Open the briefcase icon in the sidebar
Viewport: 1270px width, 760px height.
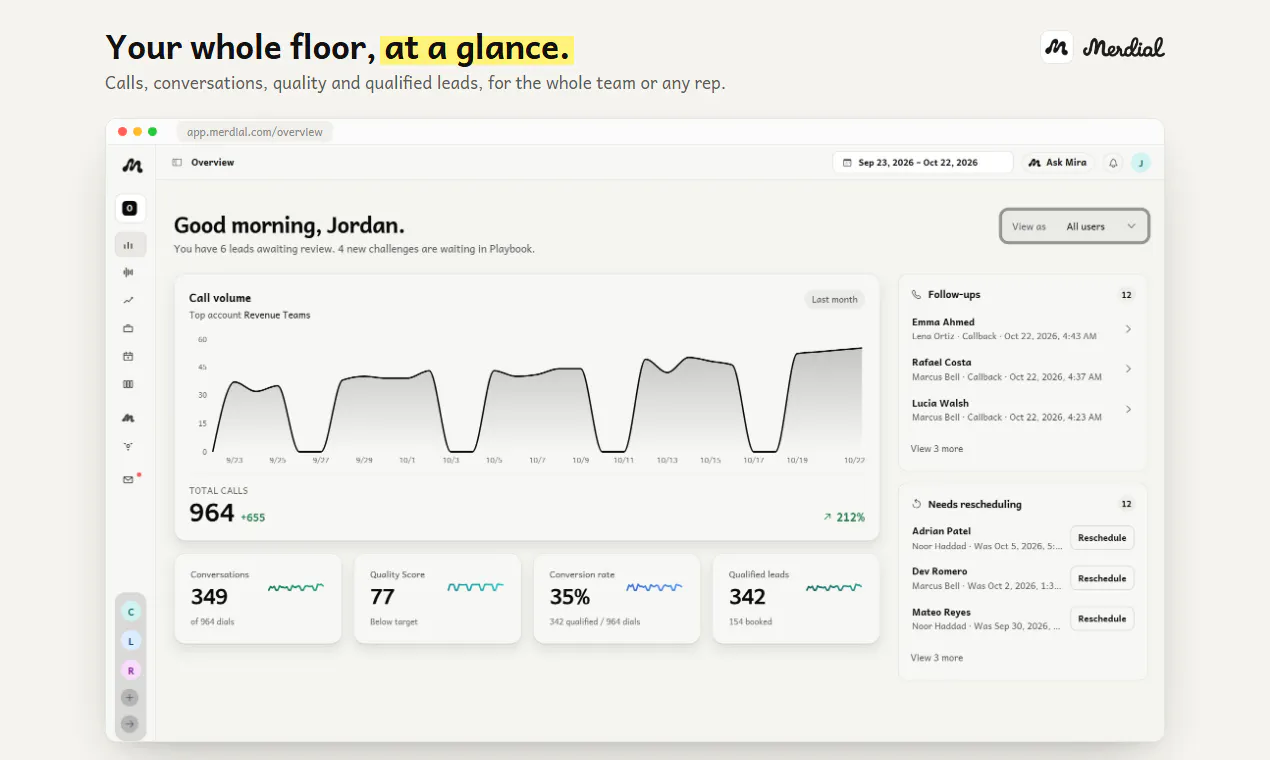(128, 328)
